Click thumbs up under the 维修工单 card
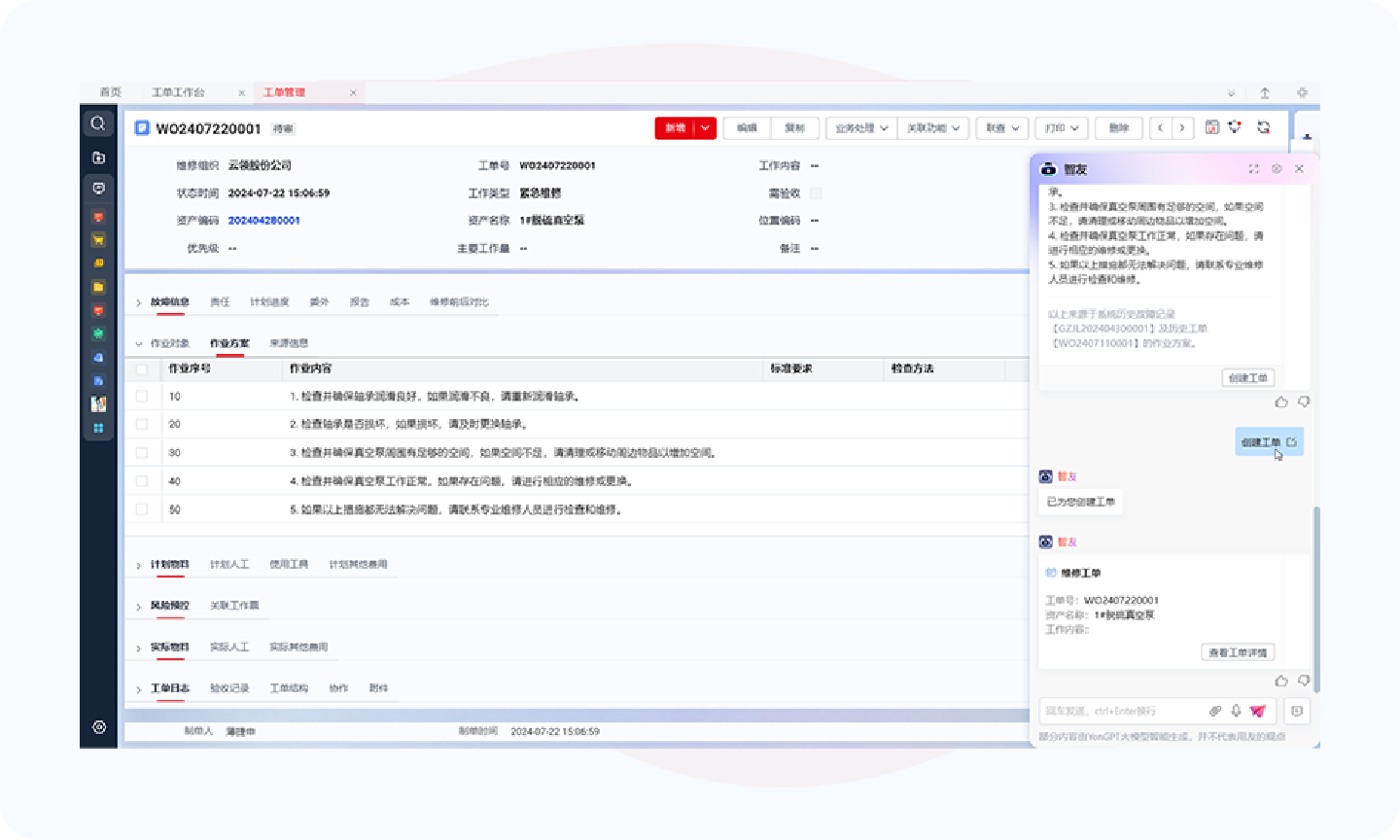This screenshot has height=840, width=1400. pos(1281,681)
